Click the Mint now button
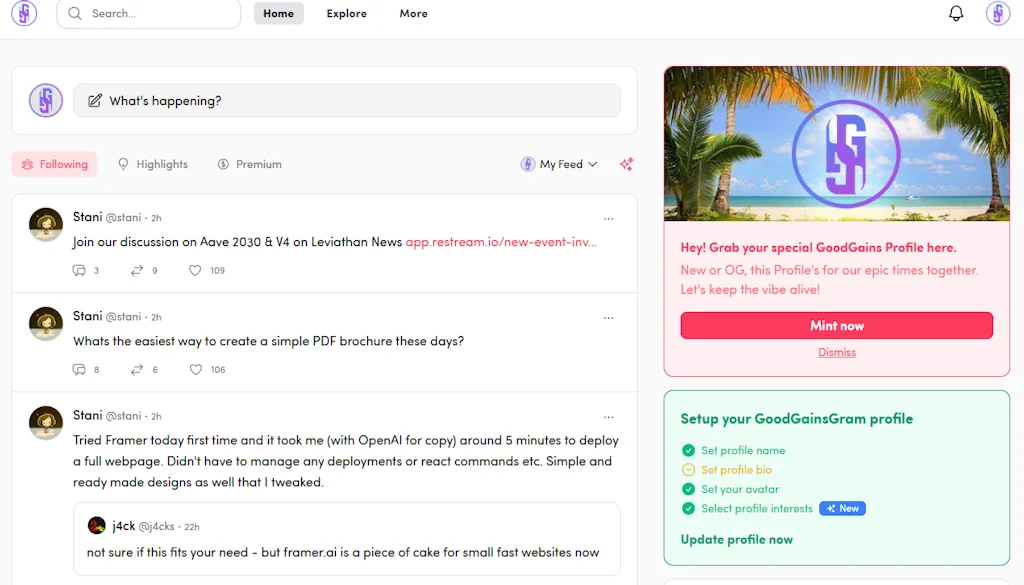 point(837,325)
